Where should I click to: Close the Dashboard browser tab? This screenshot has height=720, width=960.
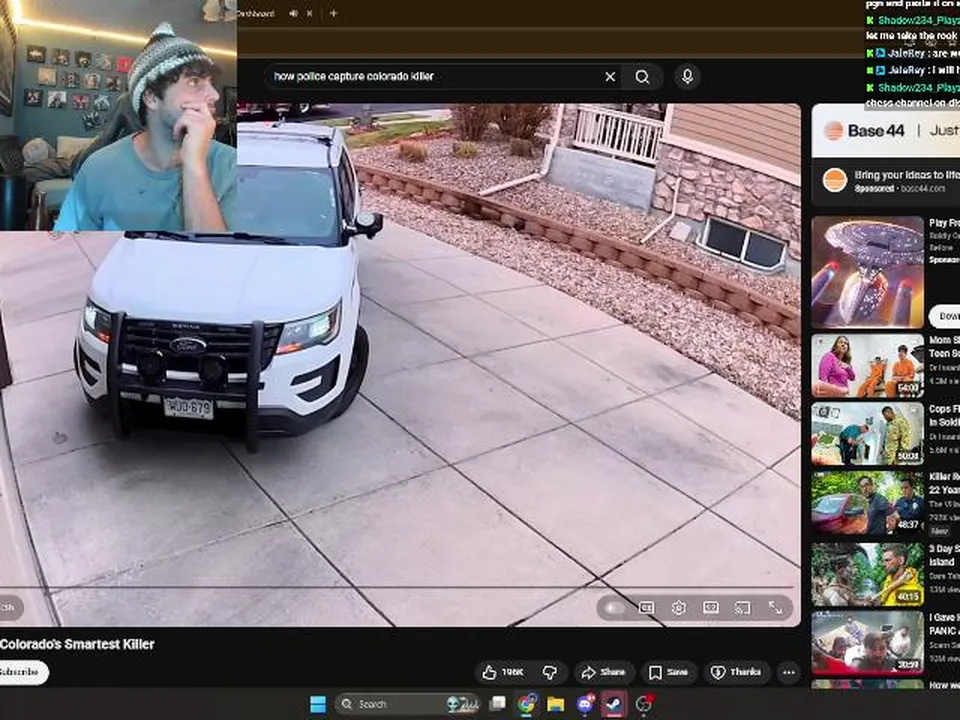click(x=309, y=13)
